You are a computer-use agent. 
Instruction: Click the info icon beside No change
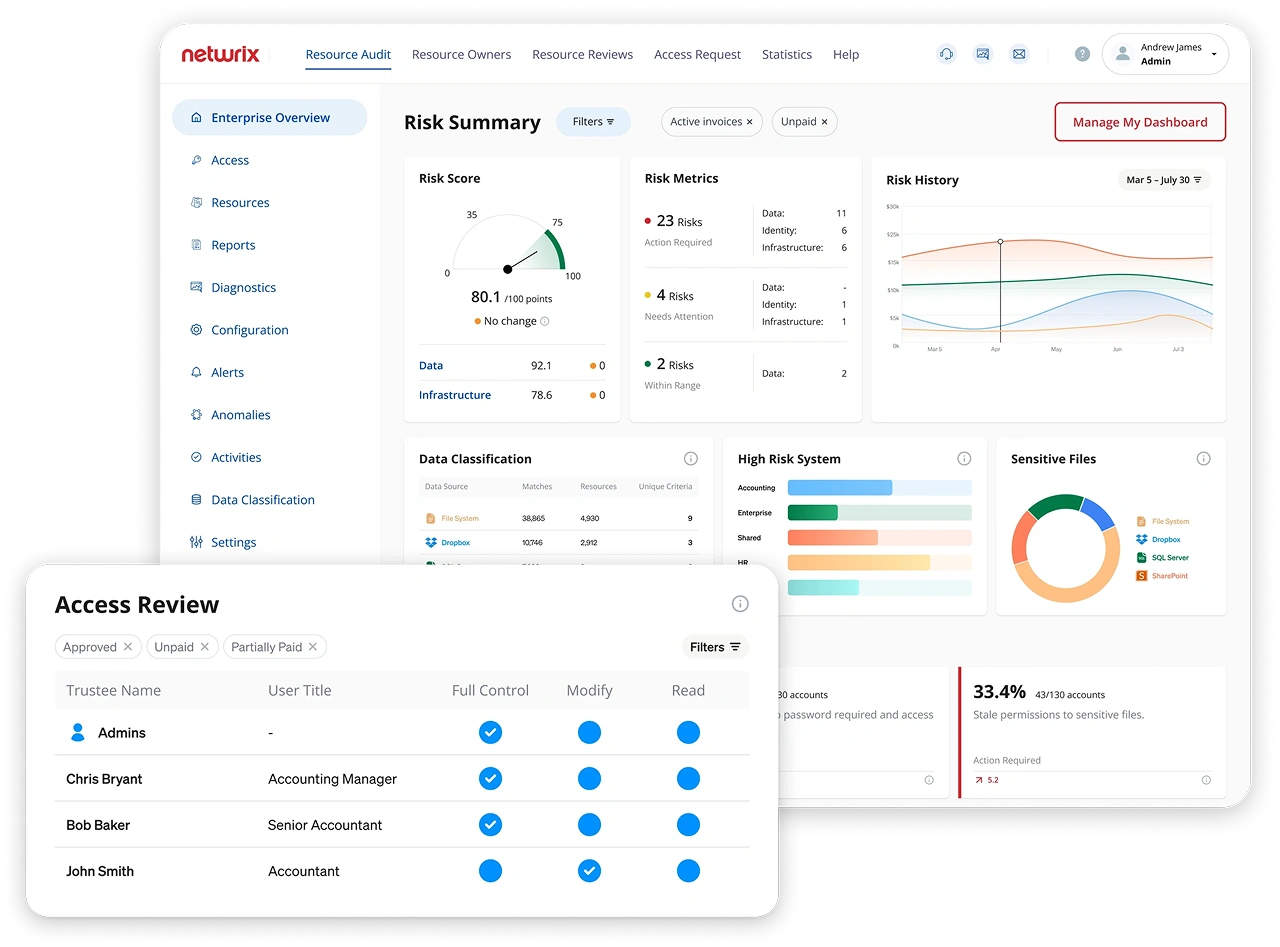pyautogui.click(x=545, y=321)
